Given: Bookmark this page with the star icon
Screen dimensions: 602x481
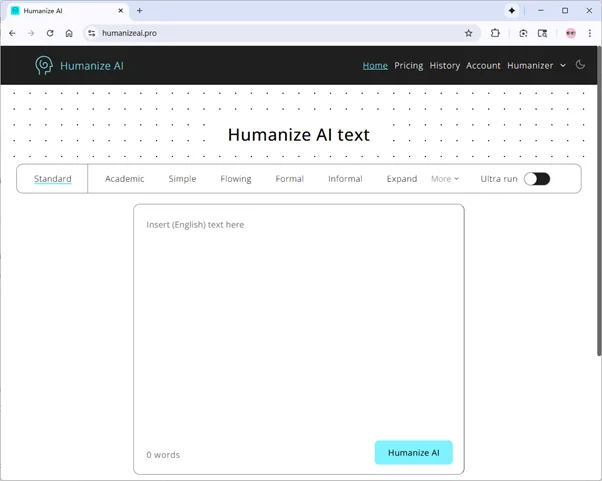Looking at the screenshot, I should pos(468,33).
